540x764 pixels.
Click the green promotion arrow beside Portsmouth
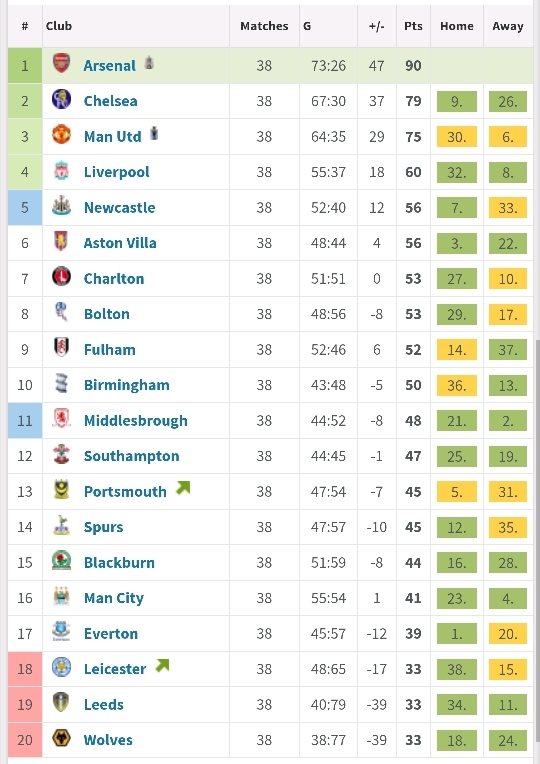click(183, 487)
